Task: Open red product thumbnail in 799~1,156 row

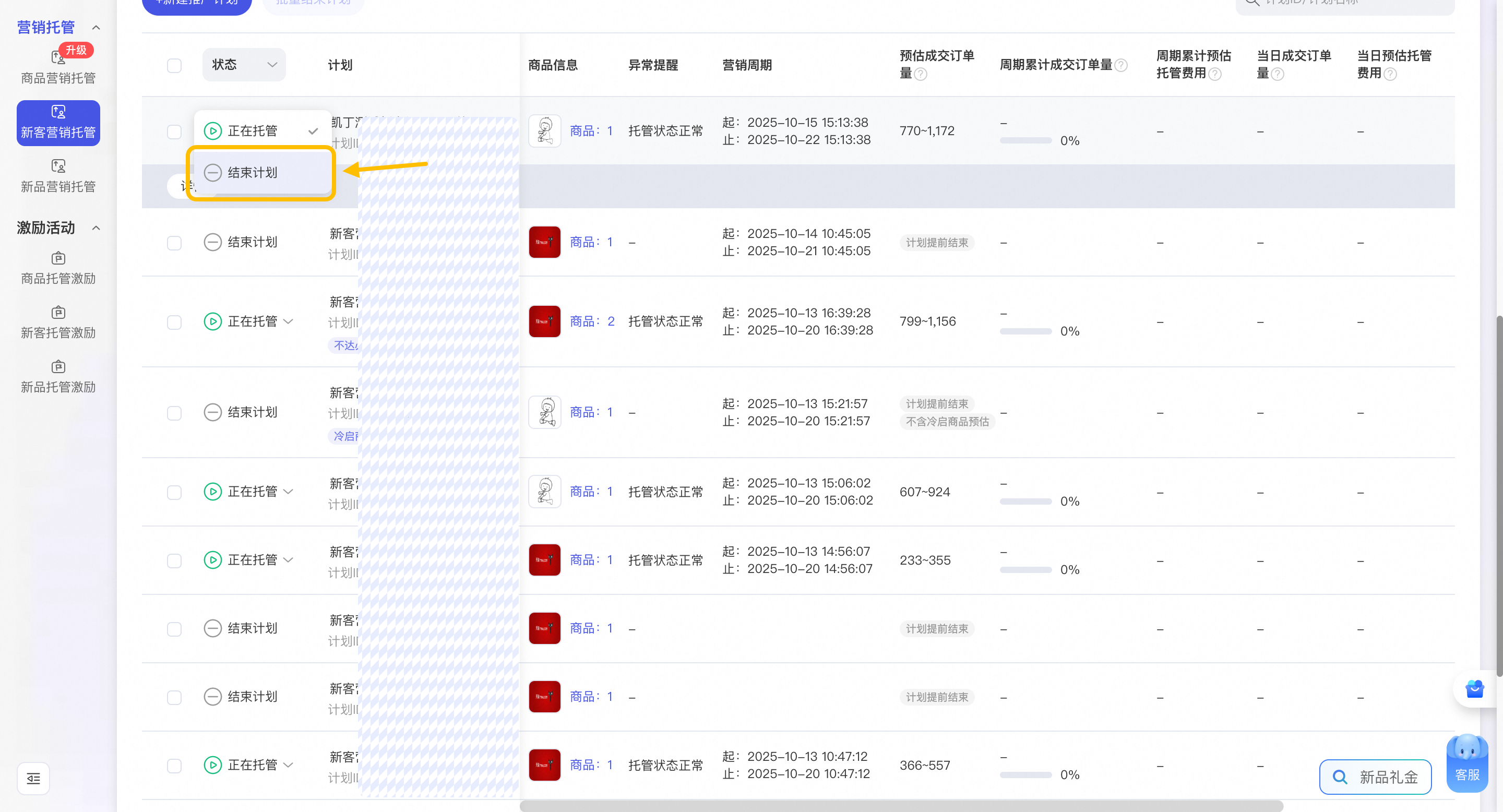Action: point(544,321)
